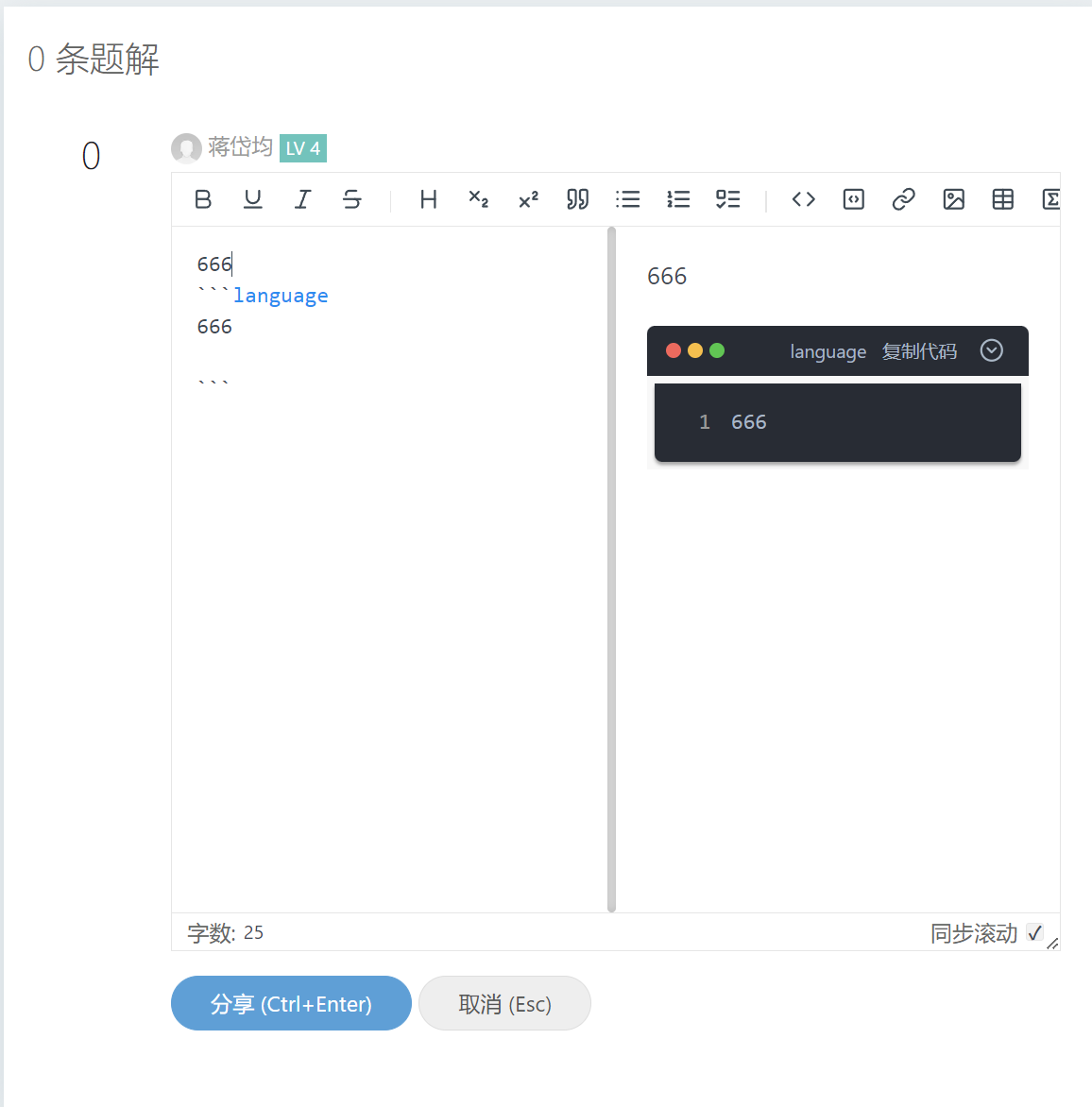Insert a task checklist
1092x1107 pixels.
tap(727, 200)
